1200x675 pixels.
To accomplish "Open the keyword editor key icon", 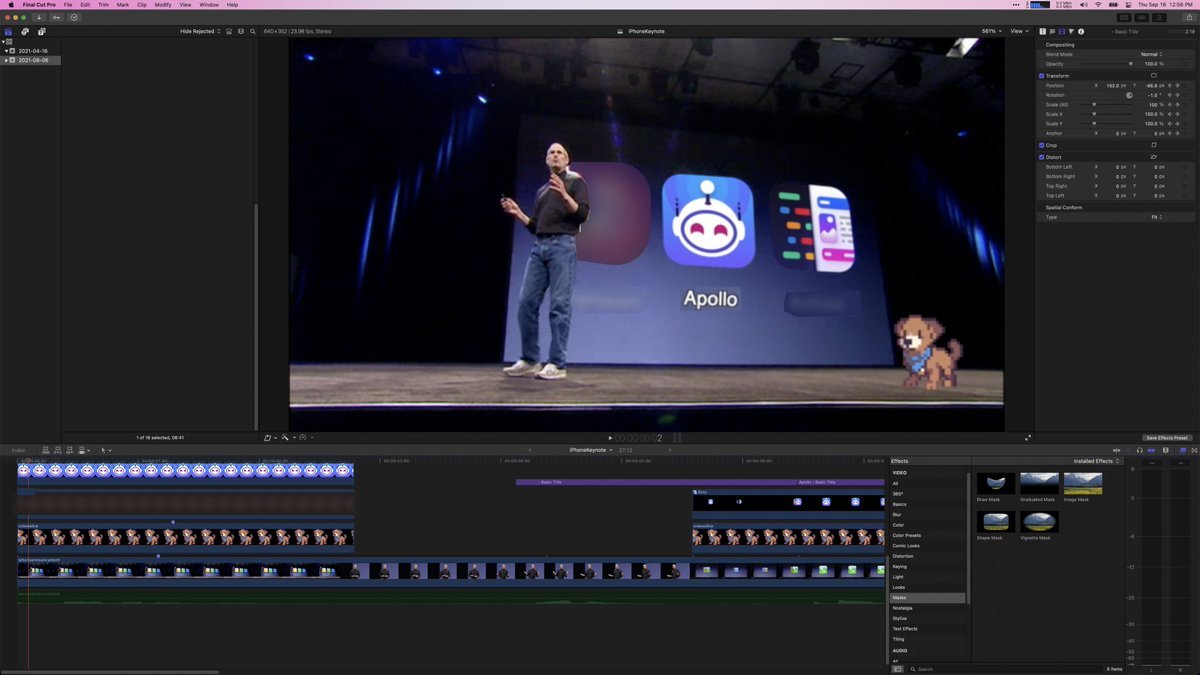I will click(56, 17).
